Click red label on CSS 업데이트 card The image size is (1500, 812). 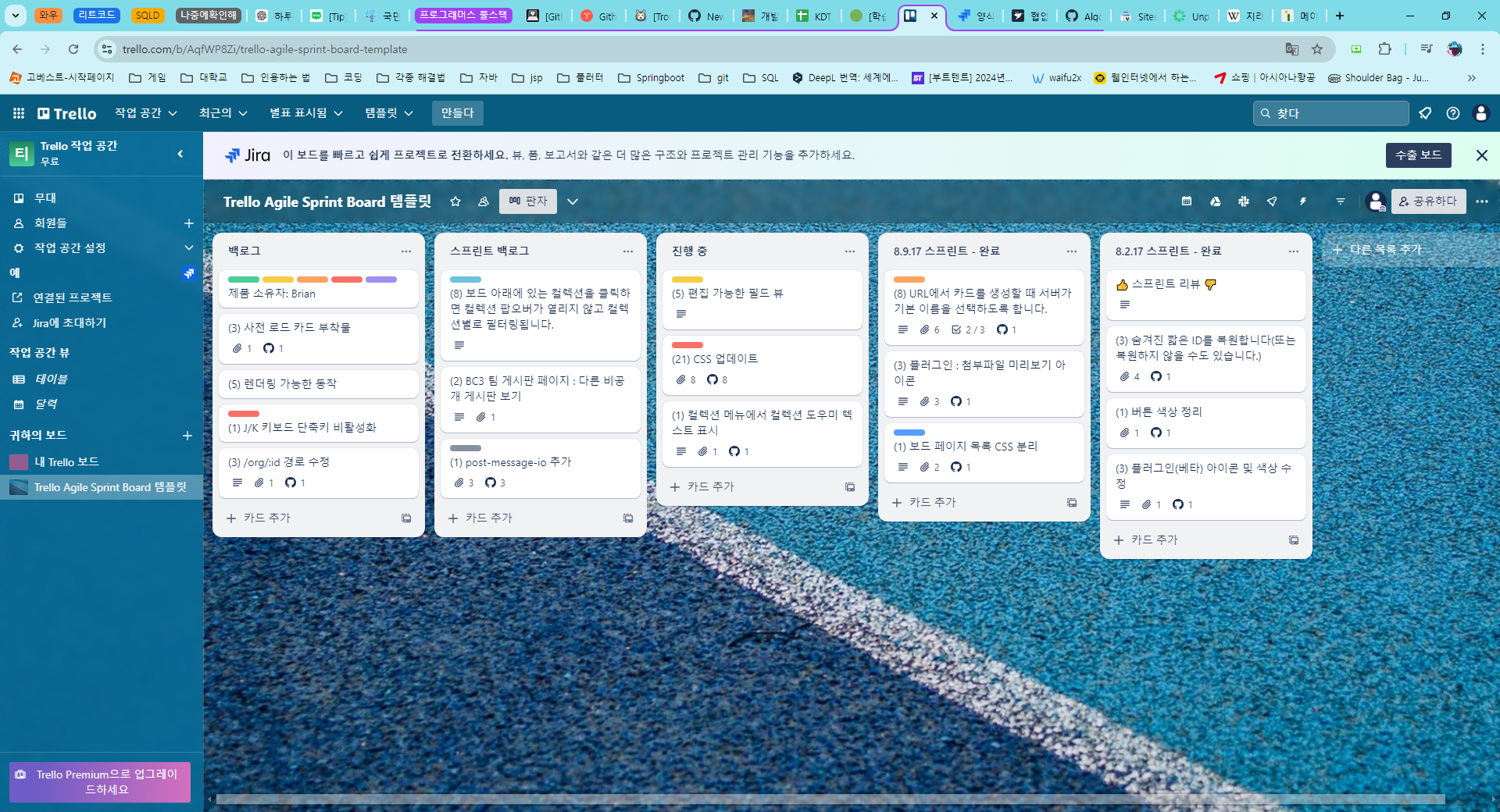tap(687, 345)
